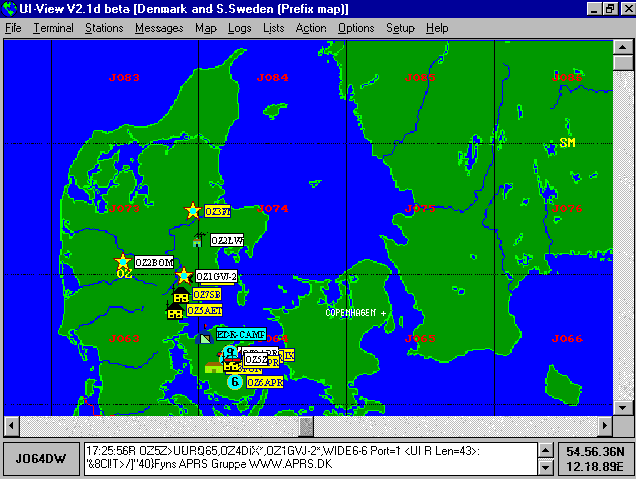Select the OZ2BOM star station icon
The height and width of the screenshot is (479, 636).
click(122, 262)
